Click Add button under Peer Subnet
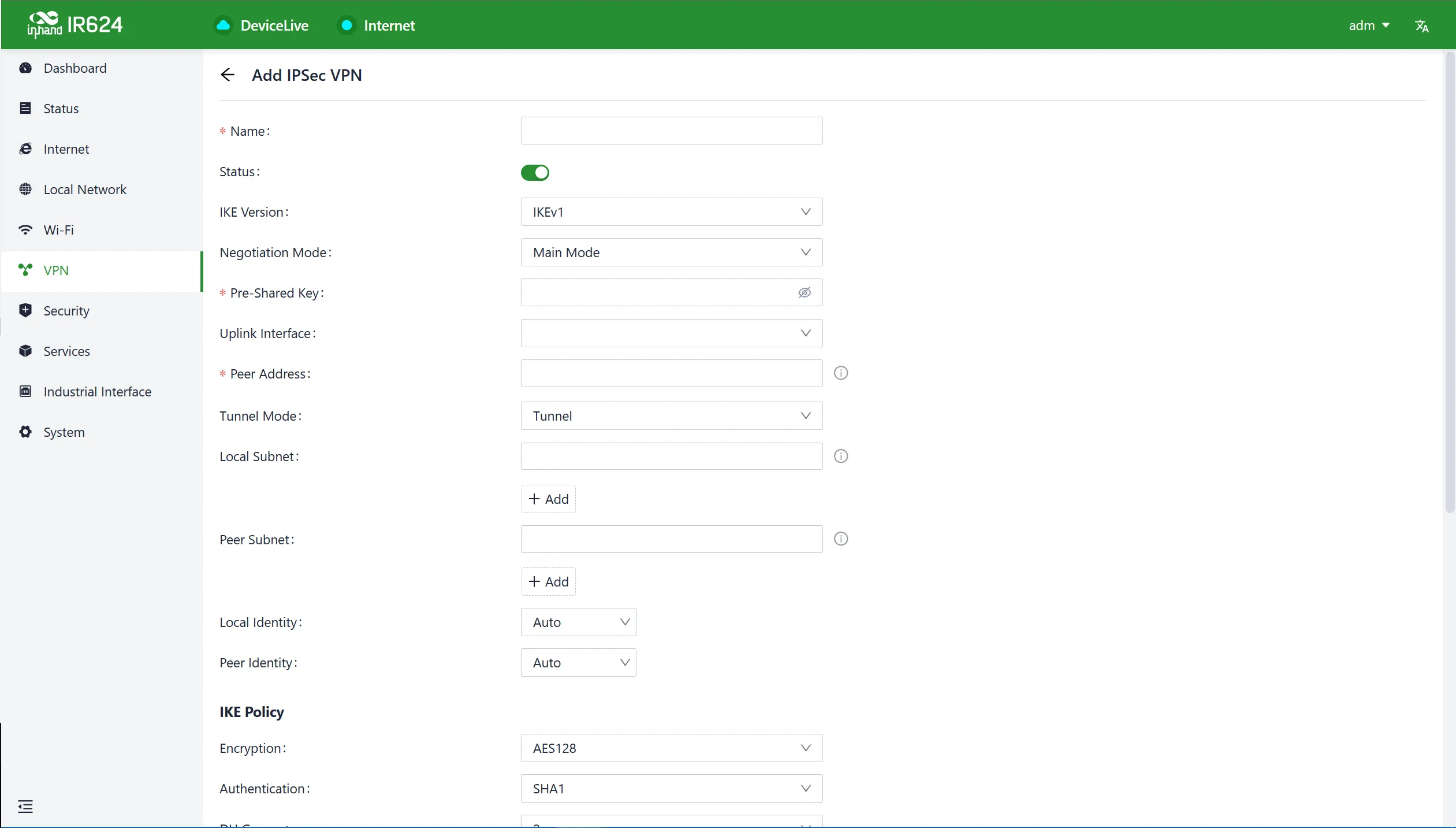The width and height of the screenshot is (1456, 828). tap(549, 582)
